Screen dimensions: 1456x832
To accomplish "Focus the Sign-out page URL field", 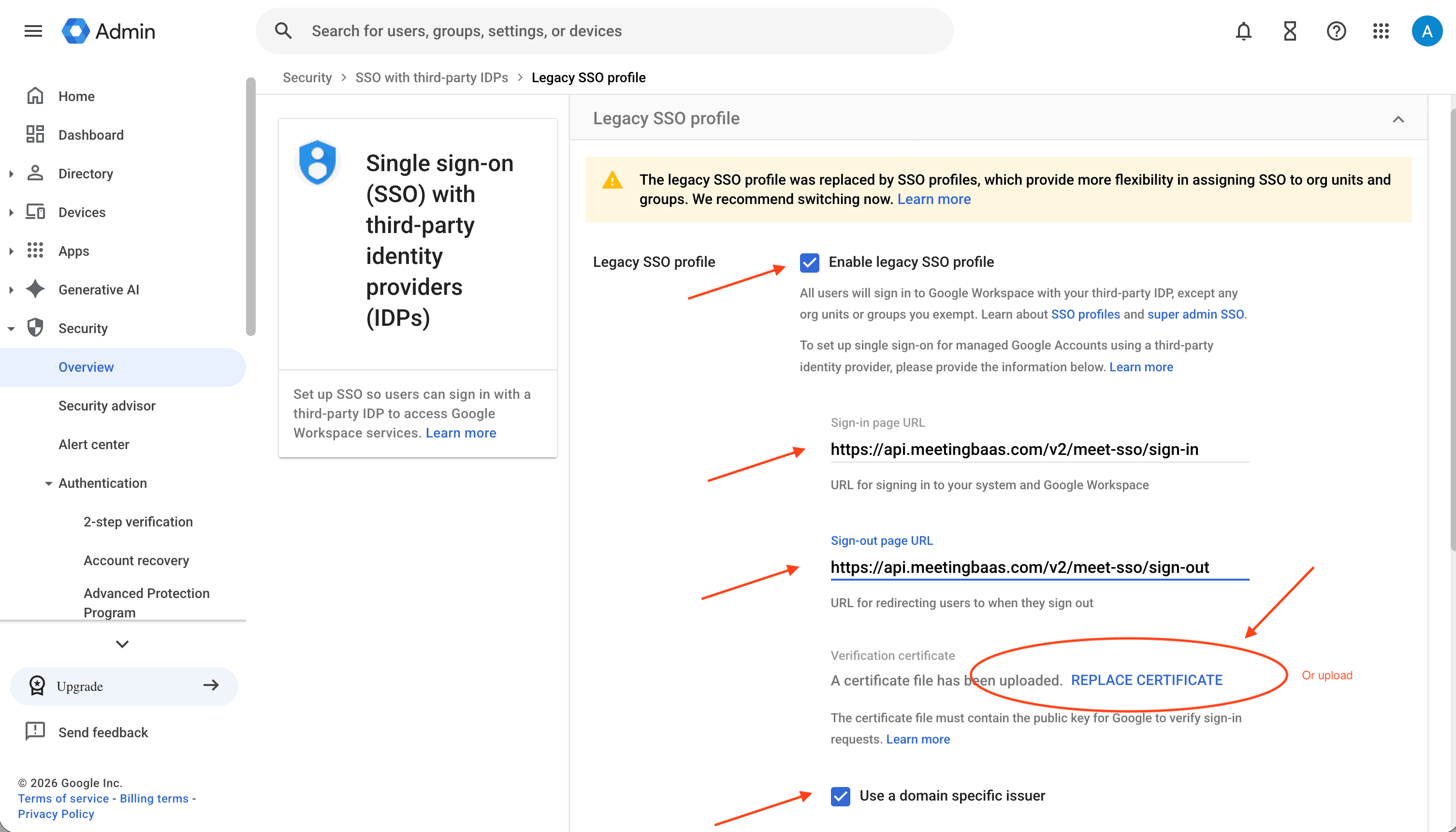I will [1040, 568].
